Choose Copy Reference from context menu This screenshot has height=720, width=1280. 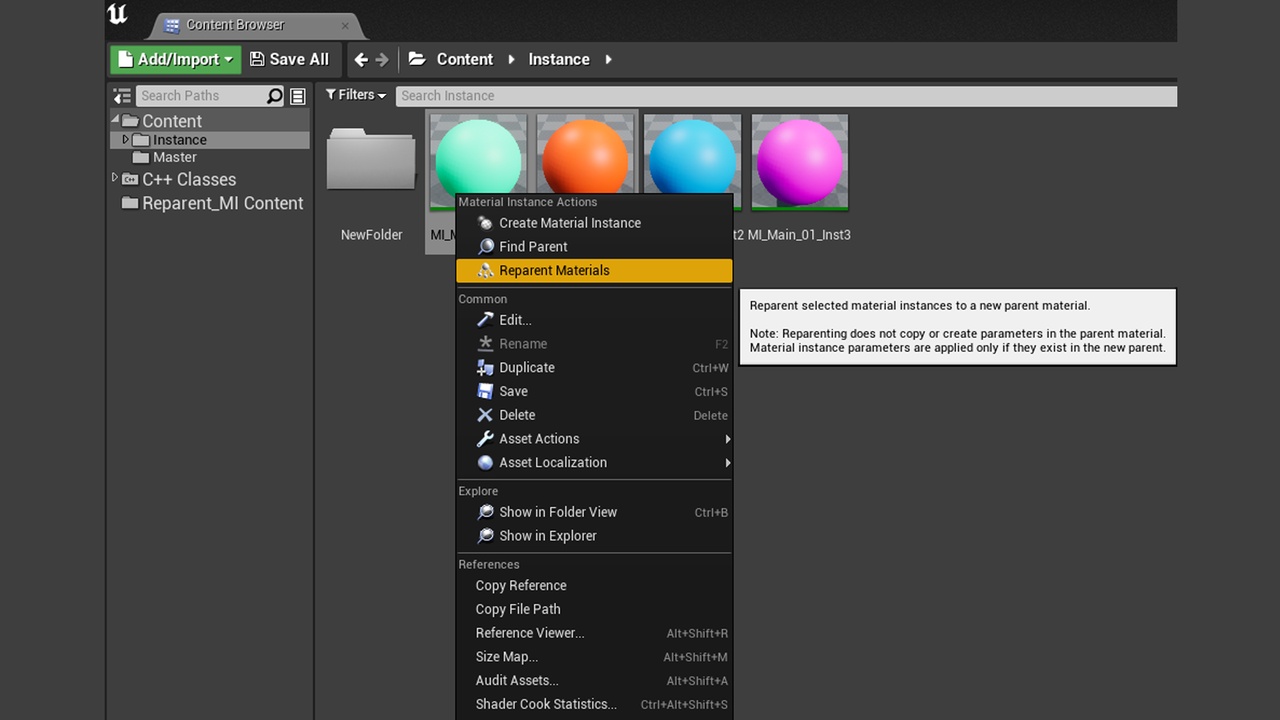coord(594,586)
